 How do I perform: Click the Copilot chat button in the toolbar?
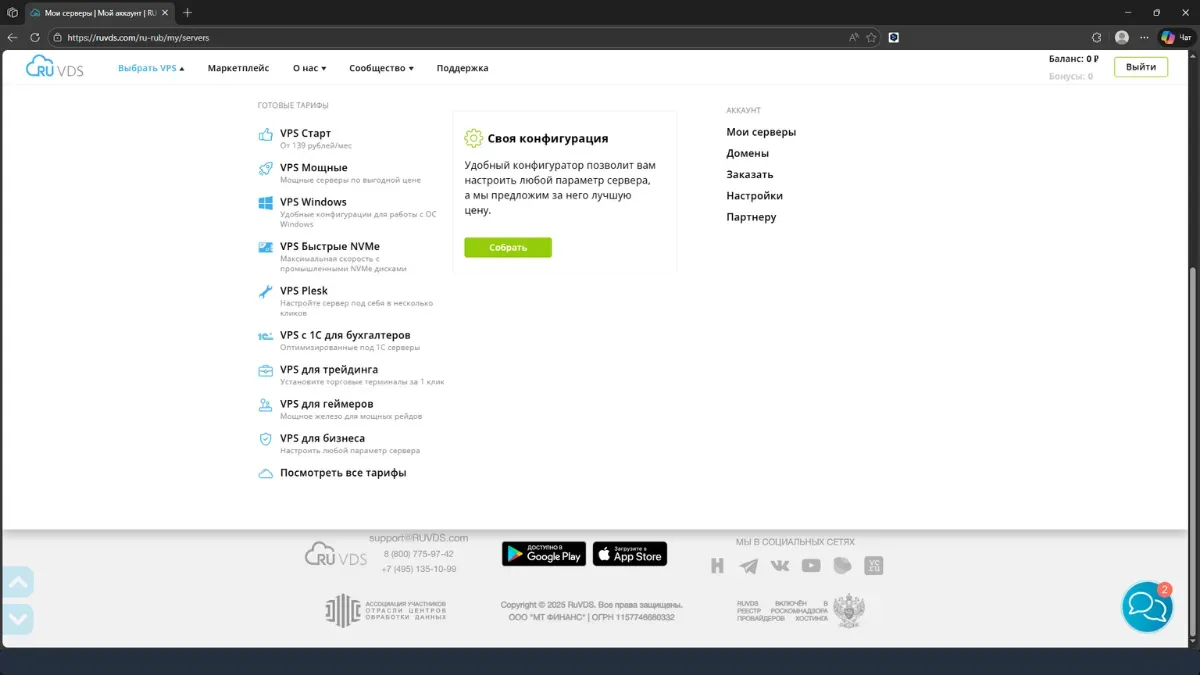click(1177, 37)
